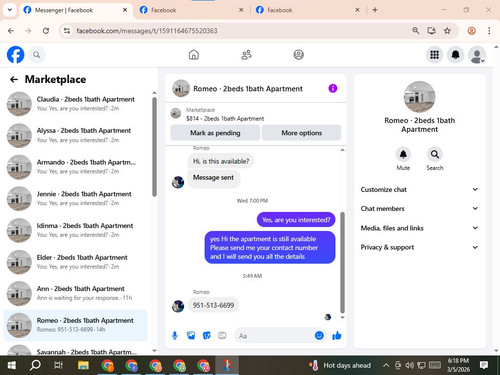500x375 pixels.
Task: Mute this conversation bell icon
Action: [x=403, y=154]
